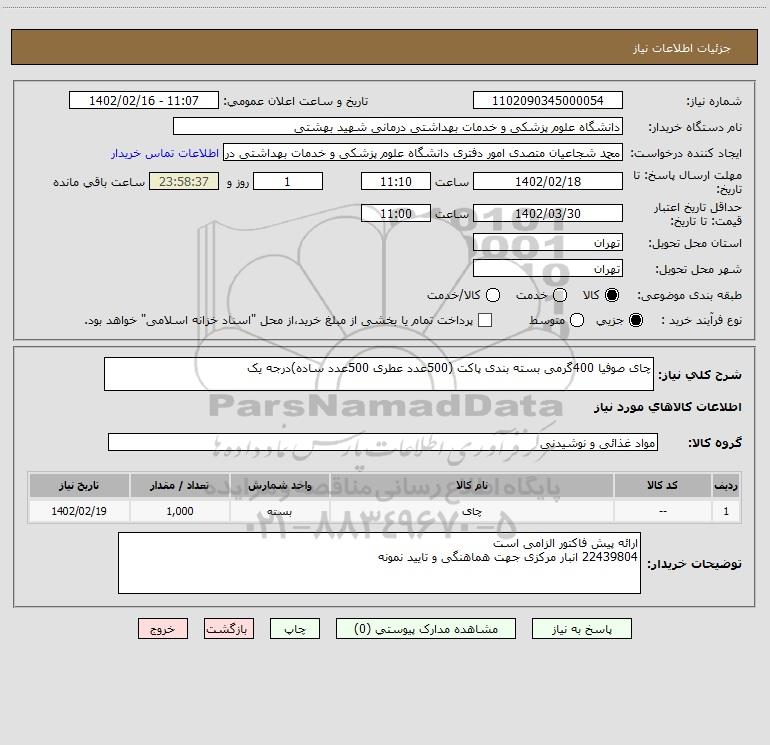Click the کد کالا column header

pyautogui.click(x=662, y=486)
